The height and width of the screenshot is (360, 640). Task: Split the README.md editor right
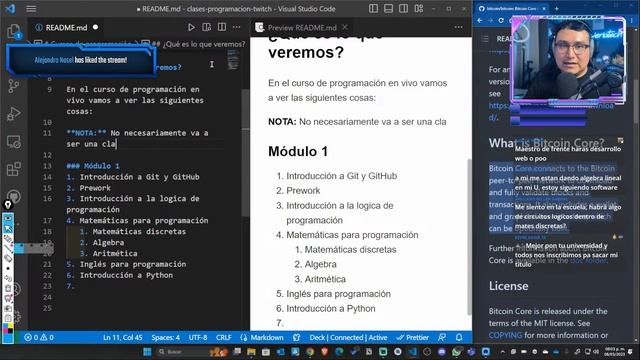coord(222,27)
